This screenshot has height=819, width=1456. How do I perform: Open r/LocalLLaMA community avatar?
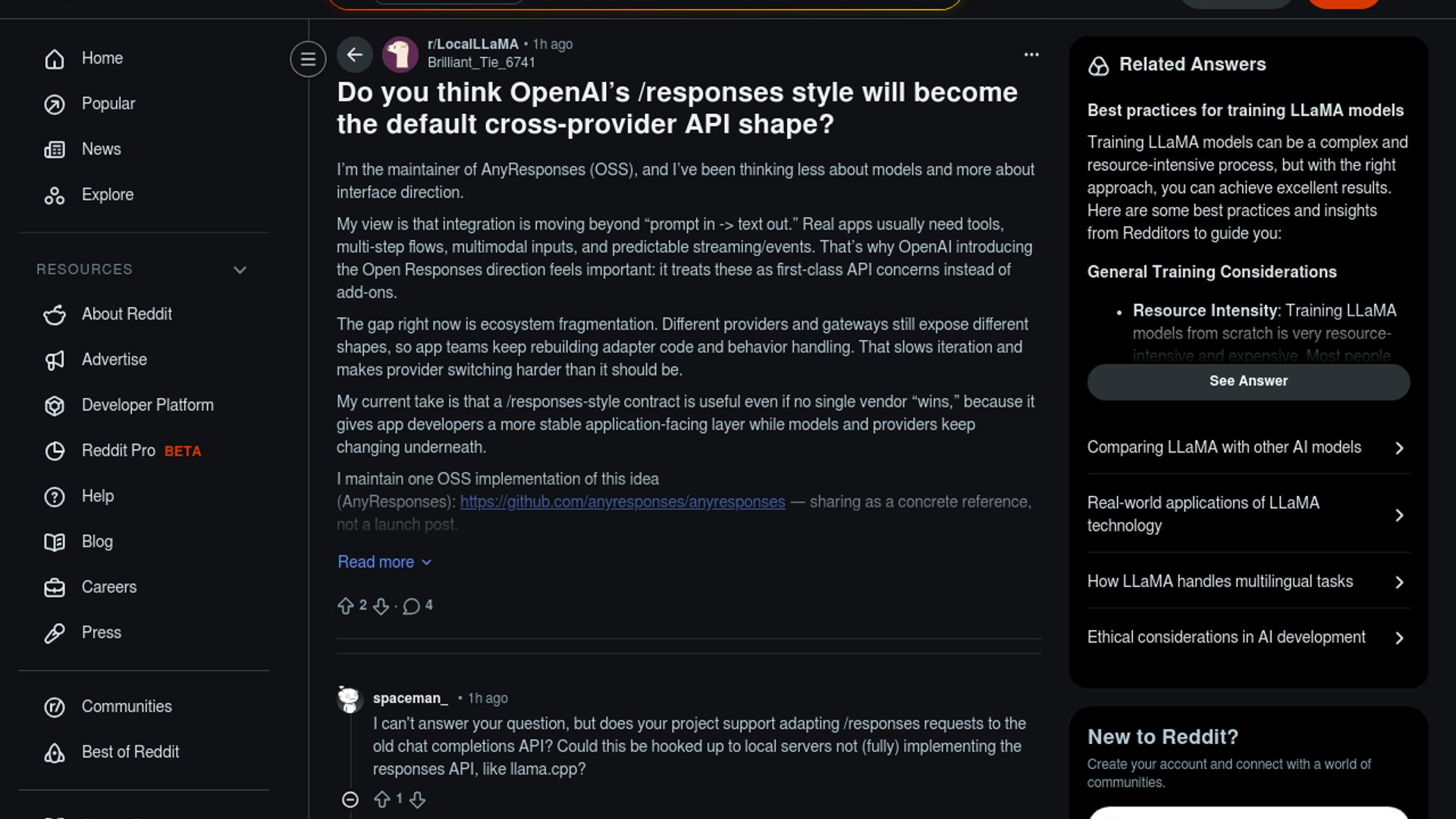pos(400,55)
